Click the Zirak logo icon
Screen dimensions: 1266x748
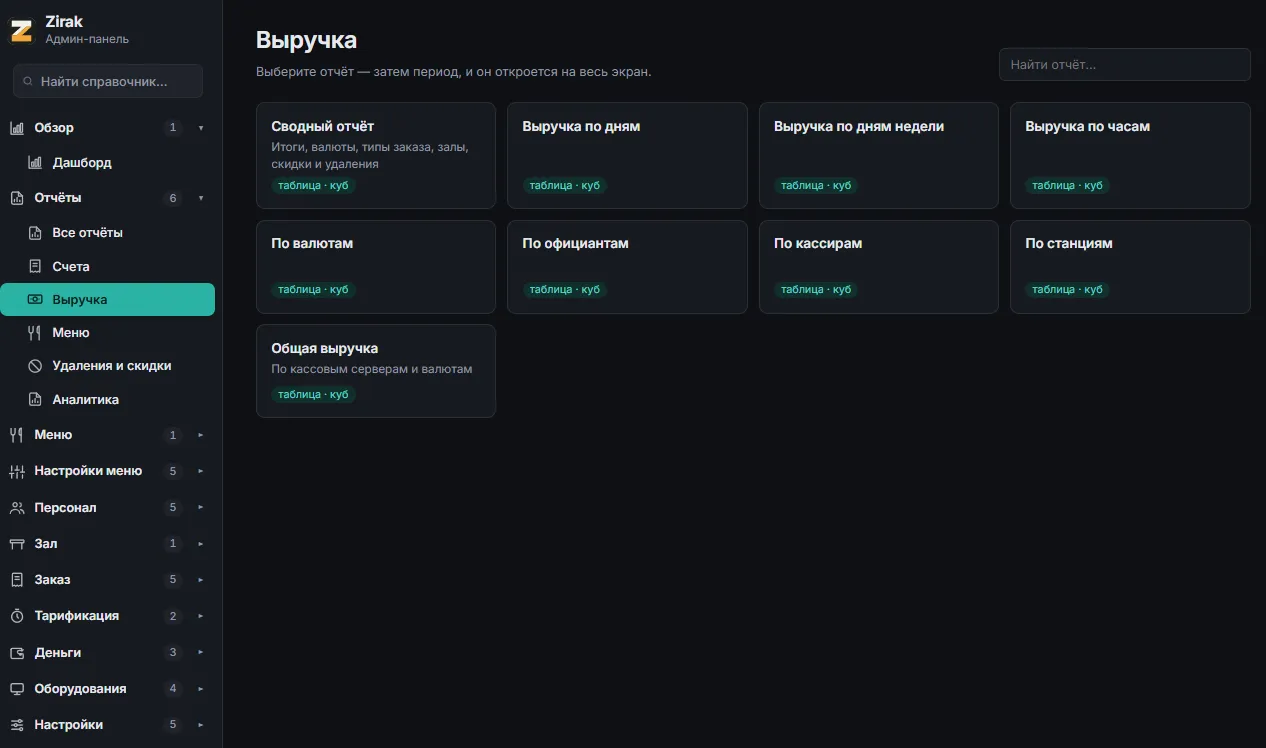click(21, 30)
